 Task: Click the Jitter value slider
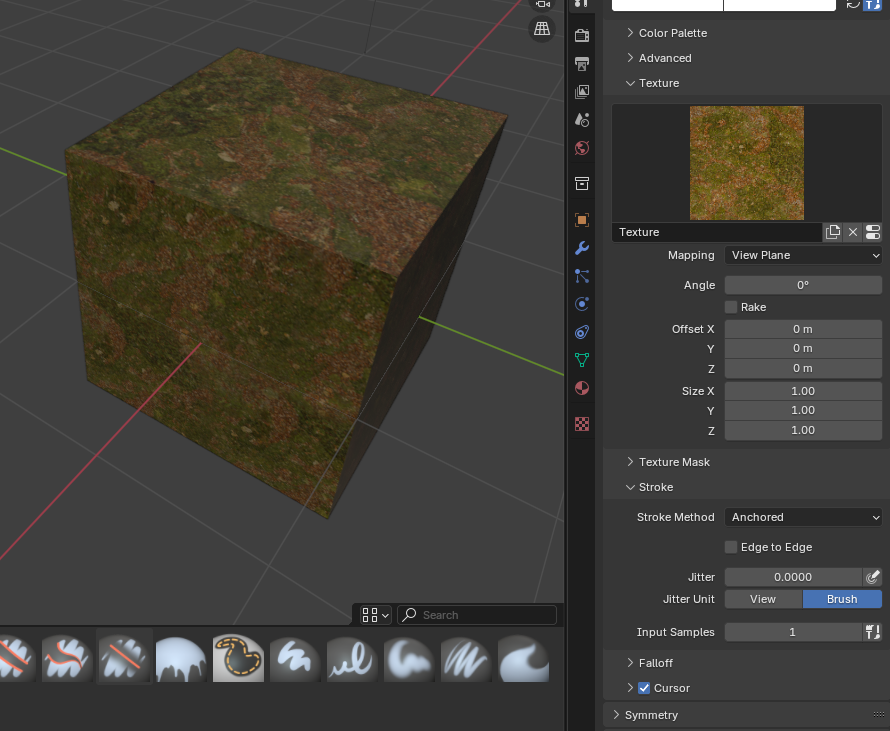click(792, 577)
